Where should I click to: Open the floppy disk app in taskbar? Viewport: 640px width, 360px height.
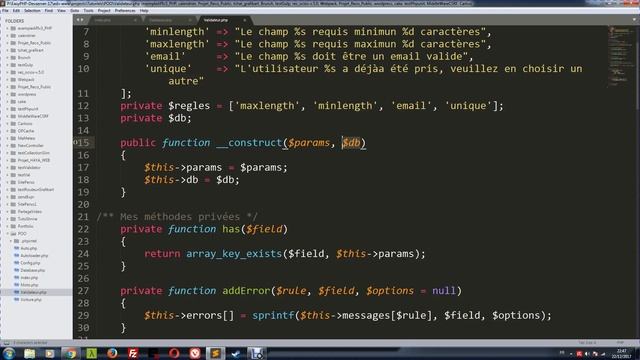coord(257,353)
